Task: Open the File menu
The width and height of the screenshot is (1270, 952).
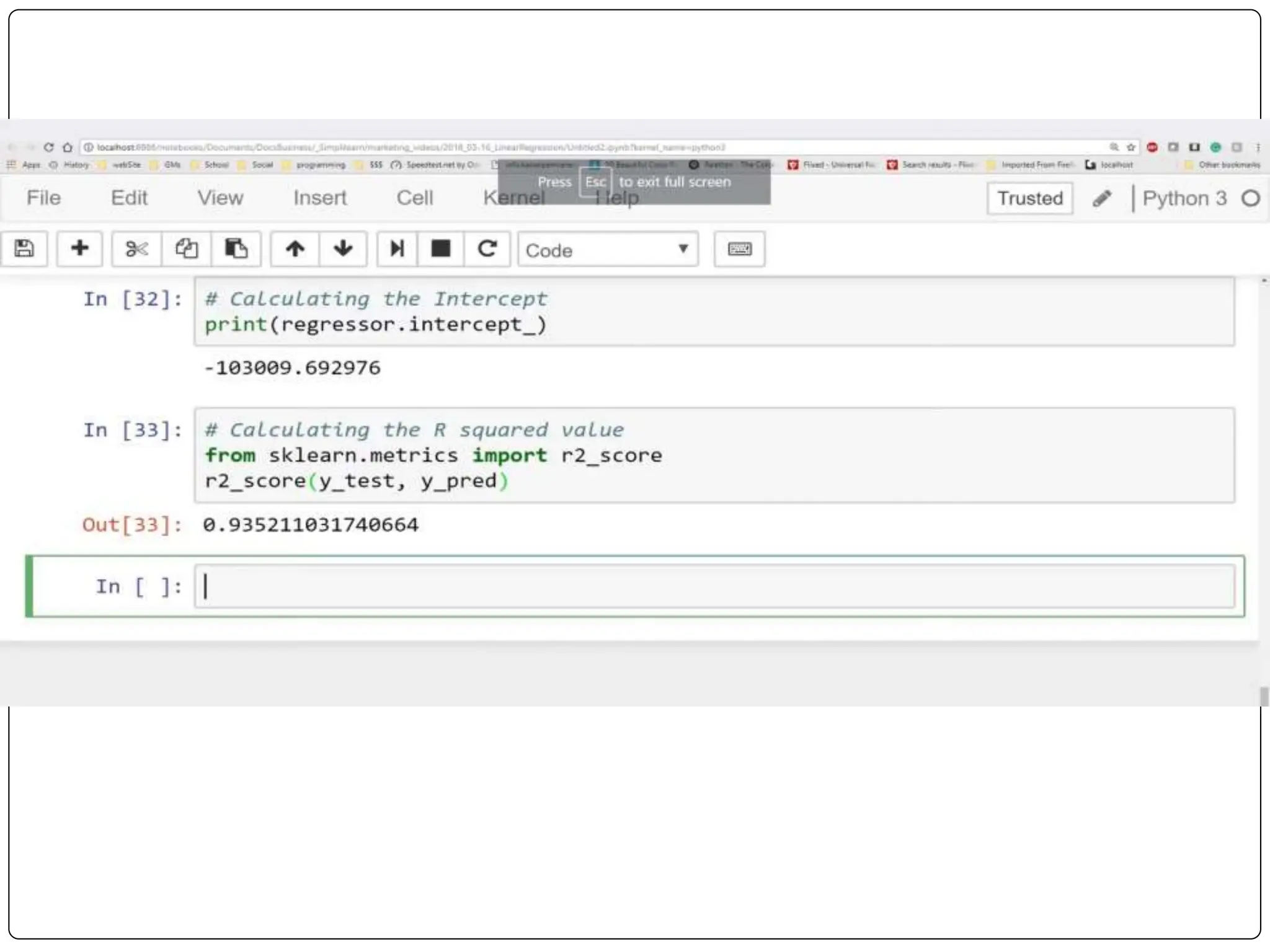Action: [x=43, y=198]
